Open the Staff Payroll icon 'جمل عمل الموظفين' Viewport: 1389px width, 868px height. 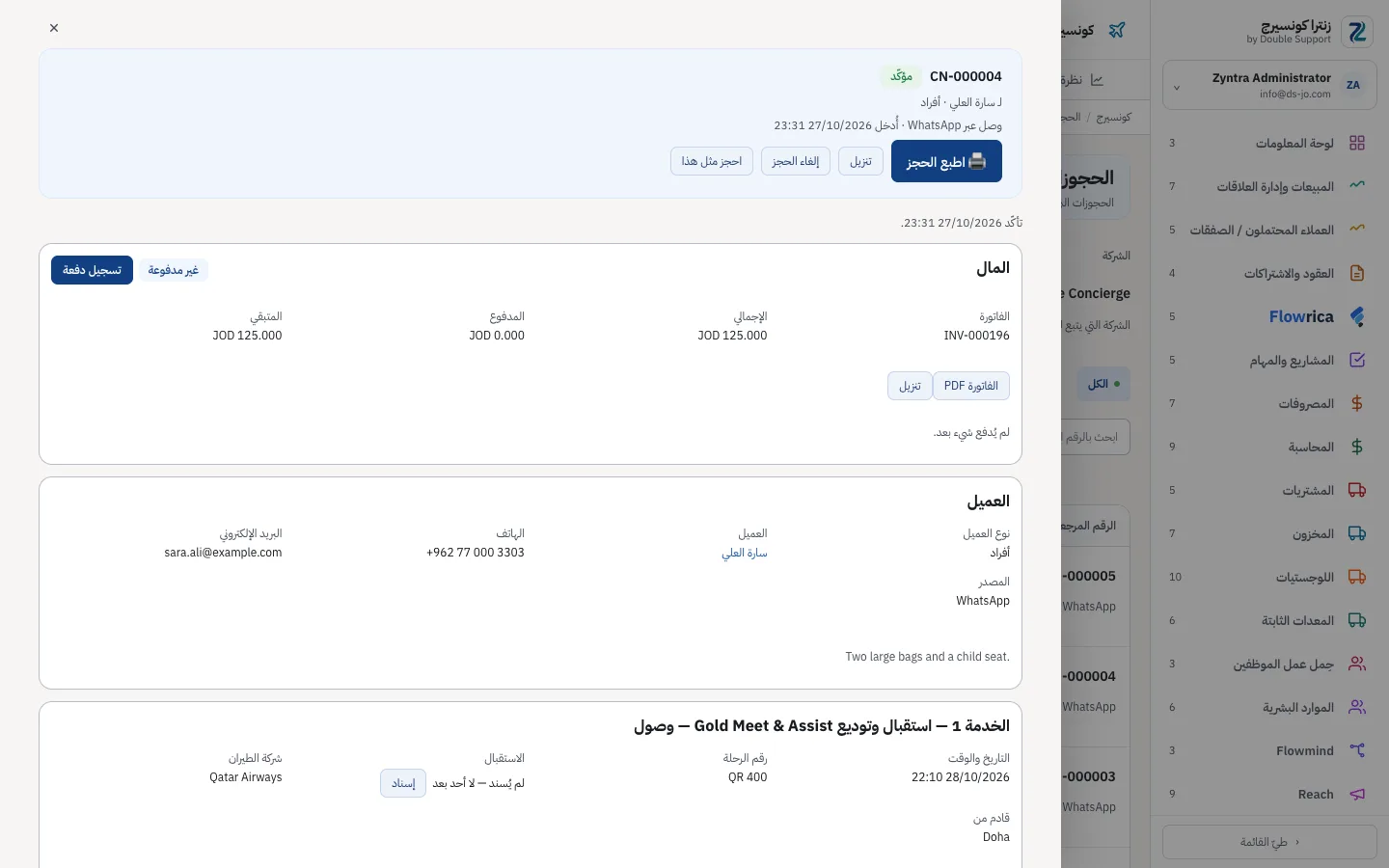1357,664
